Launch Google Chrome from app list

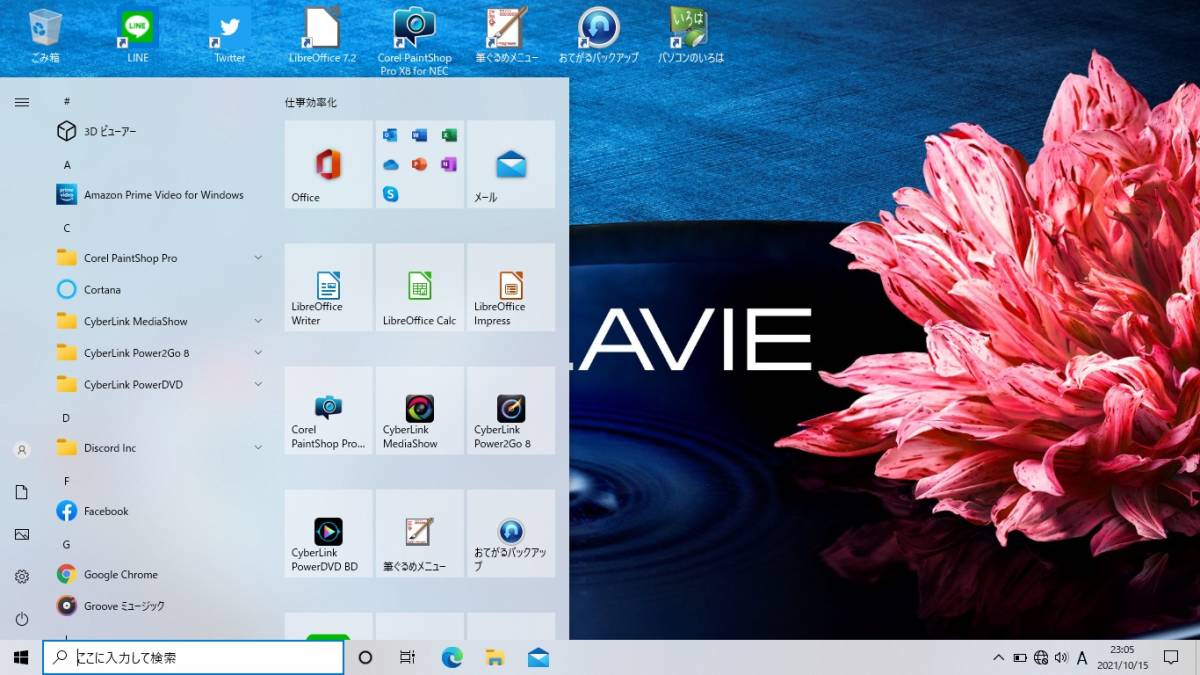coord(160,575)
